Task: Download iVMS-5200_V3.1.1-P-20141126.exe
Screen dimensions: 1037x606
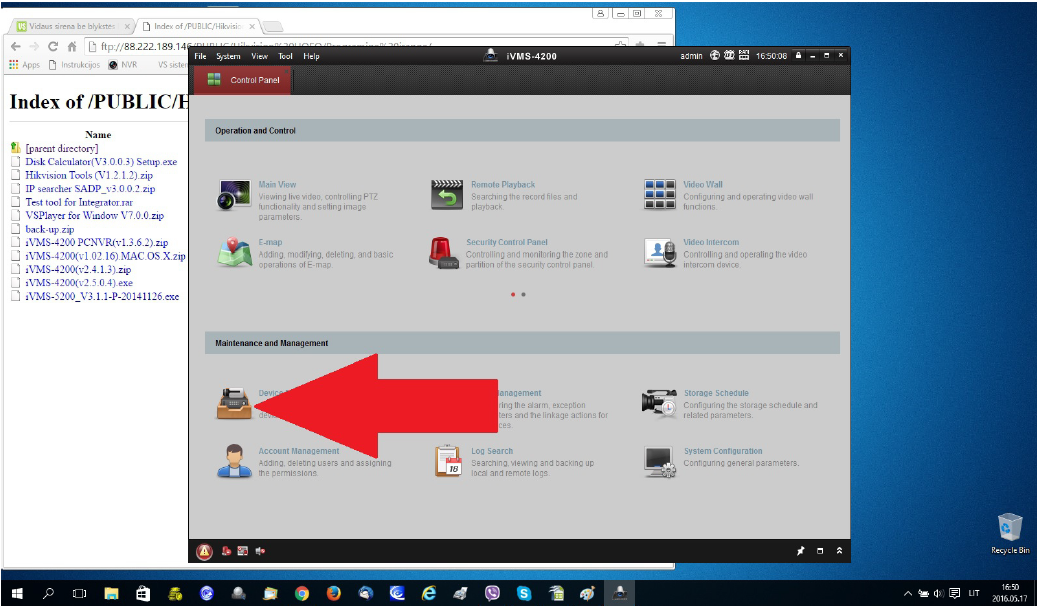Action: 103,296
